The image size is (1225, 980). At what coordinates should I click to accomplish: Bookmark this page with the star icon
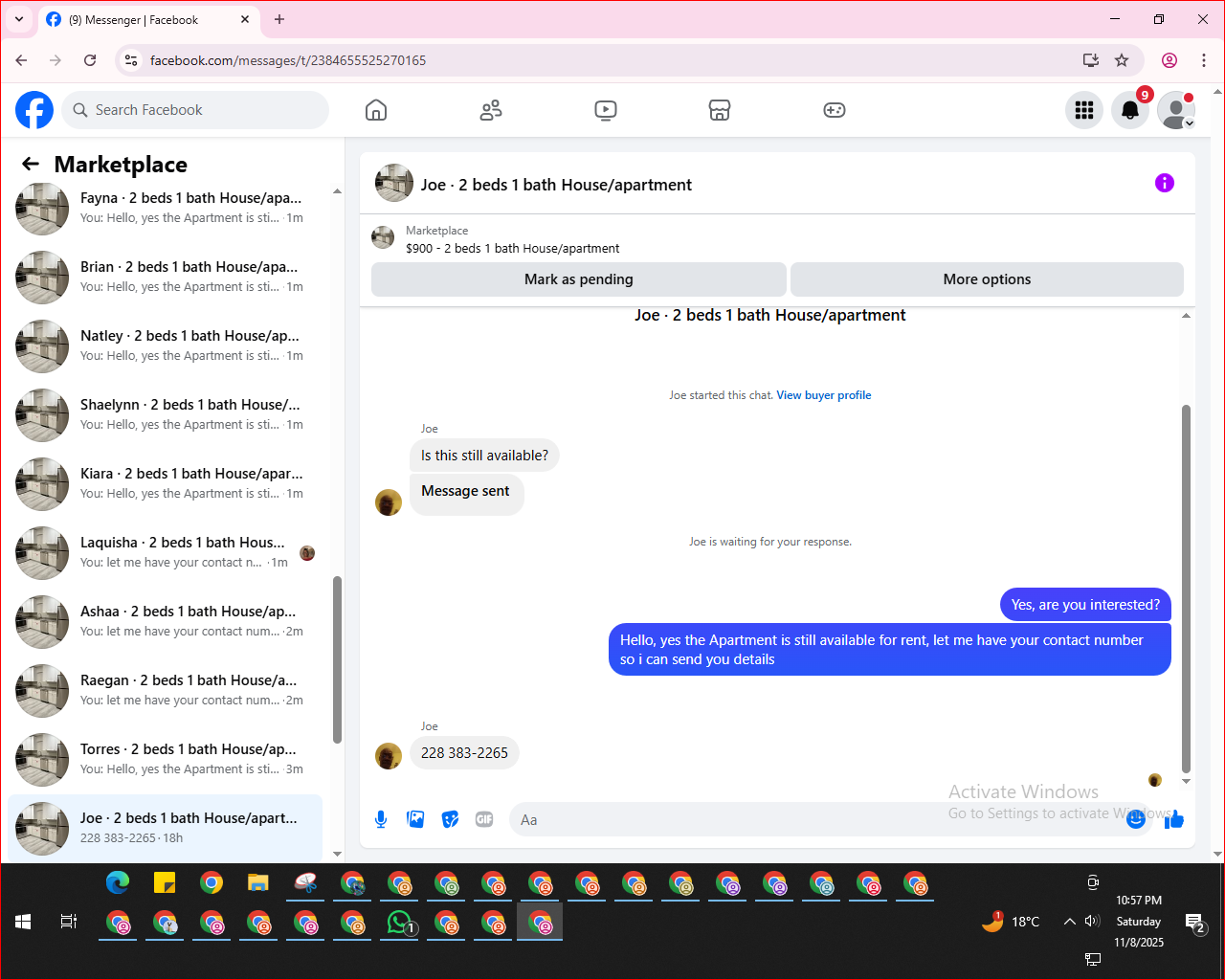point(1122,60)
